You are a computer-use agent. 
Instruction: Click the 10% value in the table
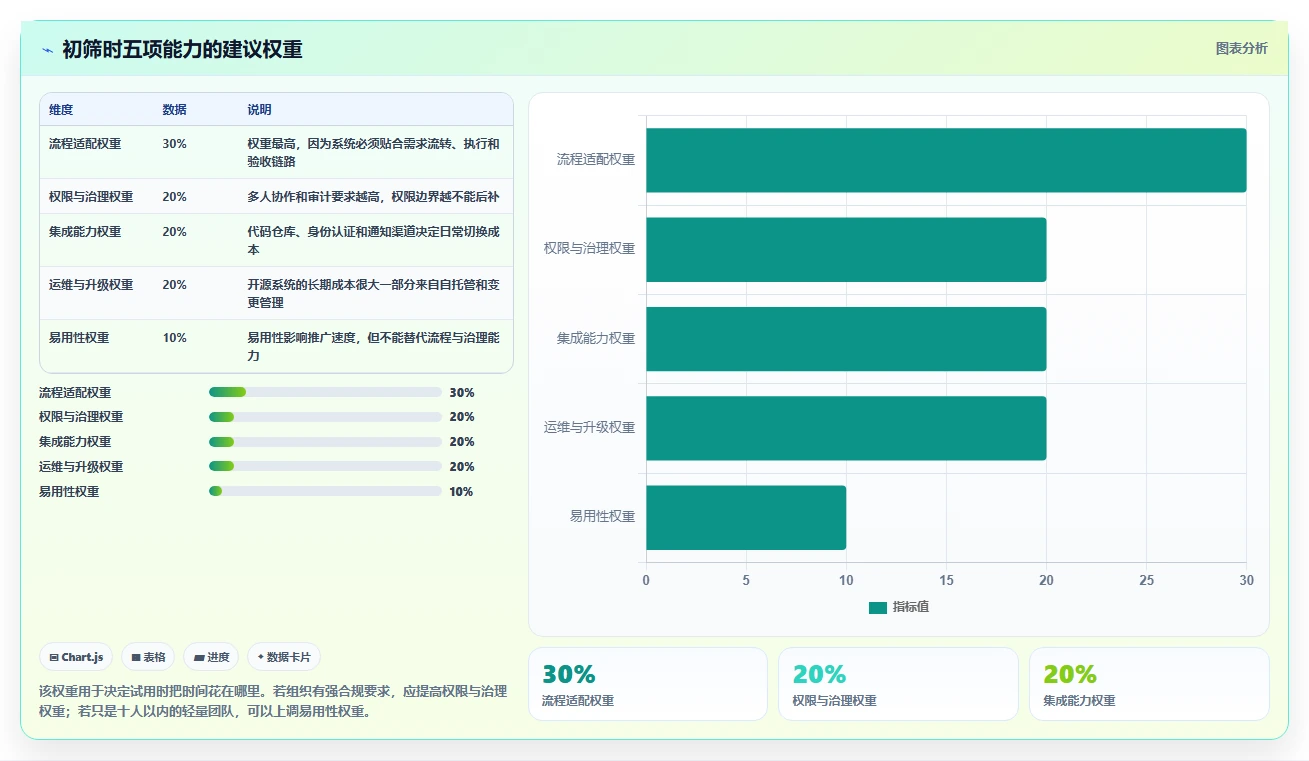point(174,338)
